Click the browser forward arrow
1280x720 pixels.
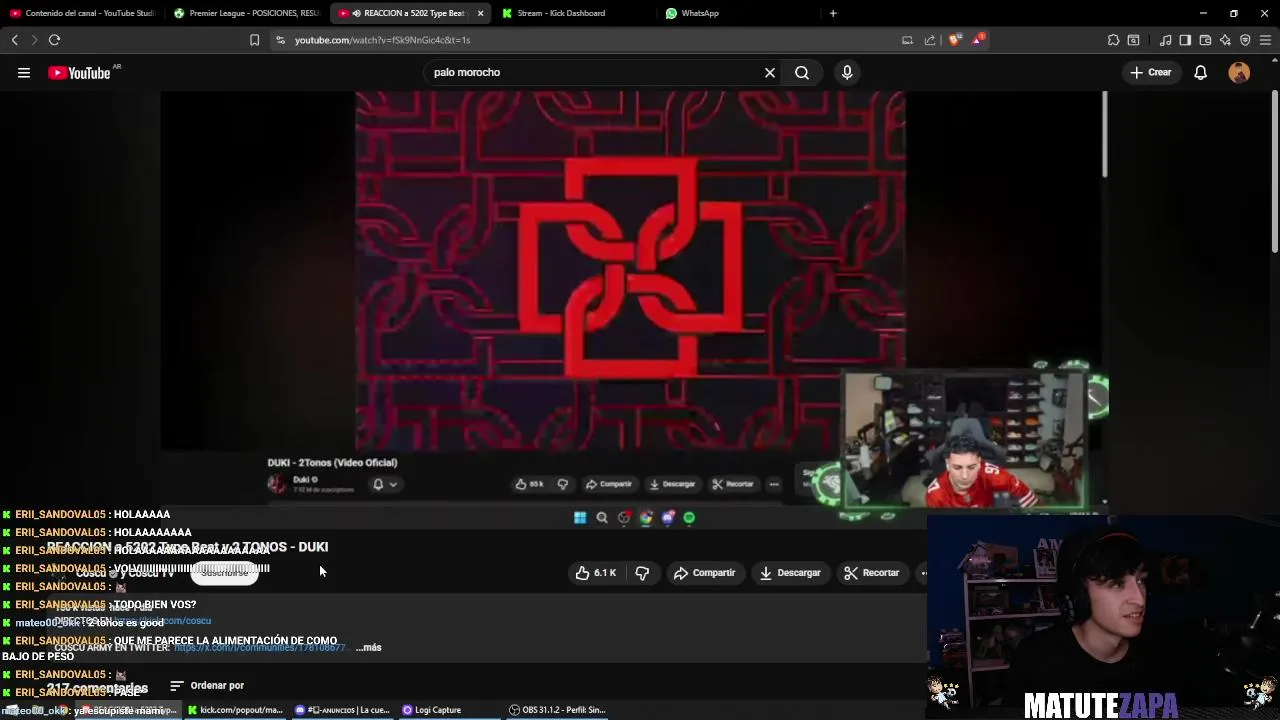34,40
